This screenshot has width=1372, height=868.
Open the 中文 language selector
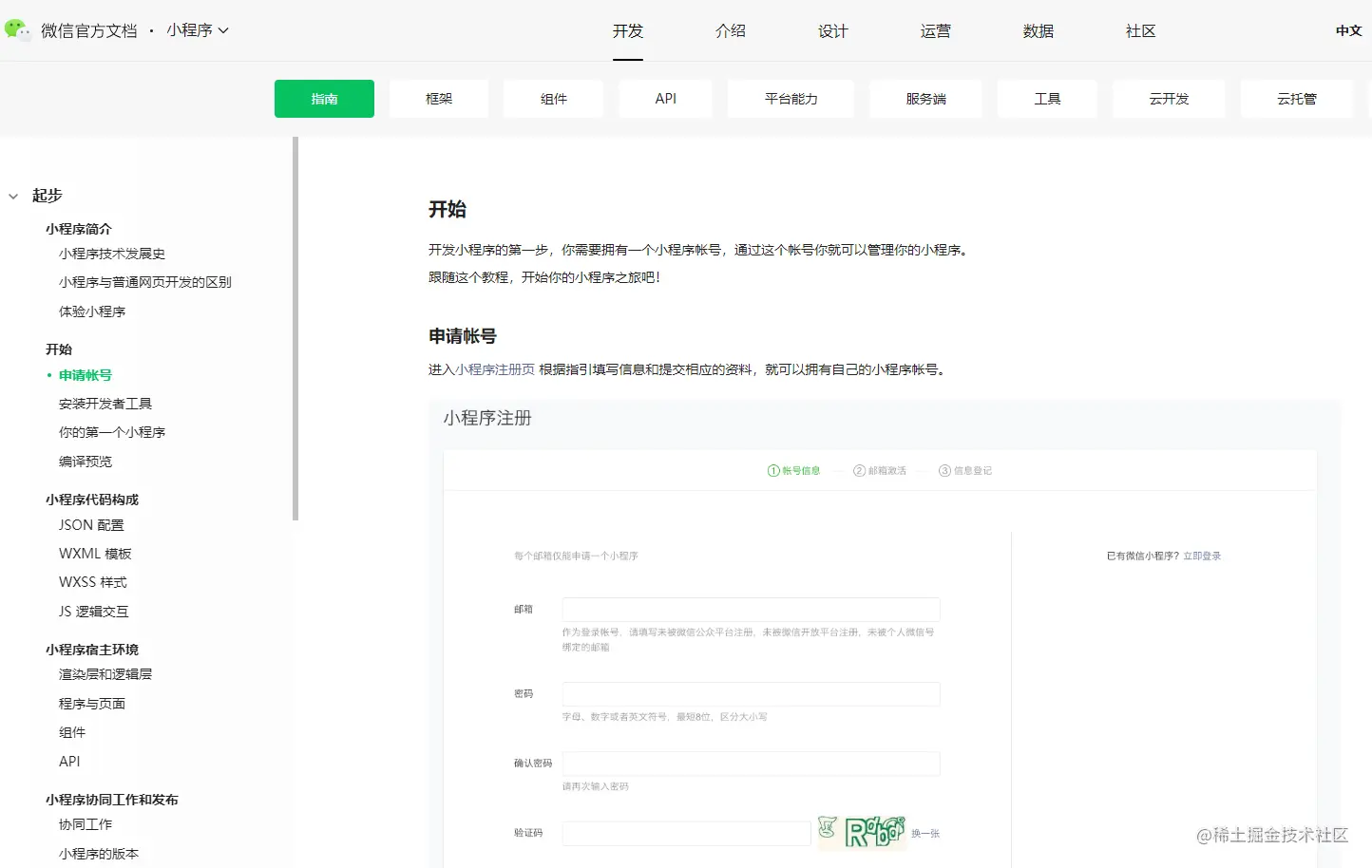pyautogui.click(x=1348, y=29)
